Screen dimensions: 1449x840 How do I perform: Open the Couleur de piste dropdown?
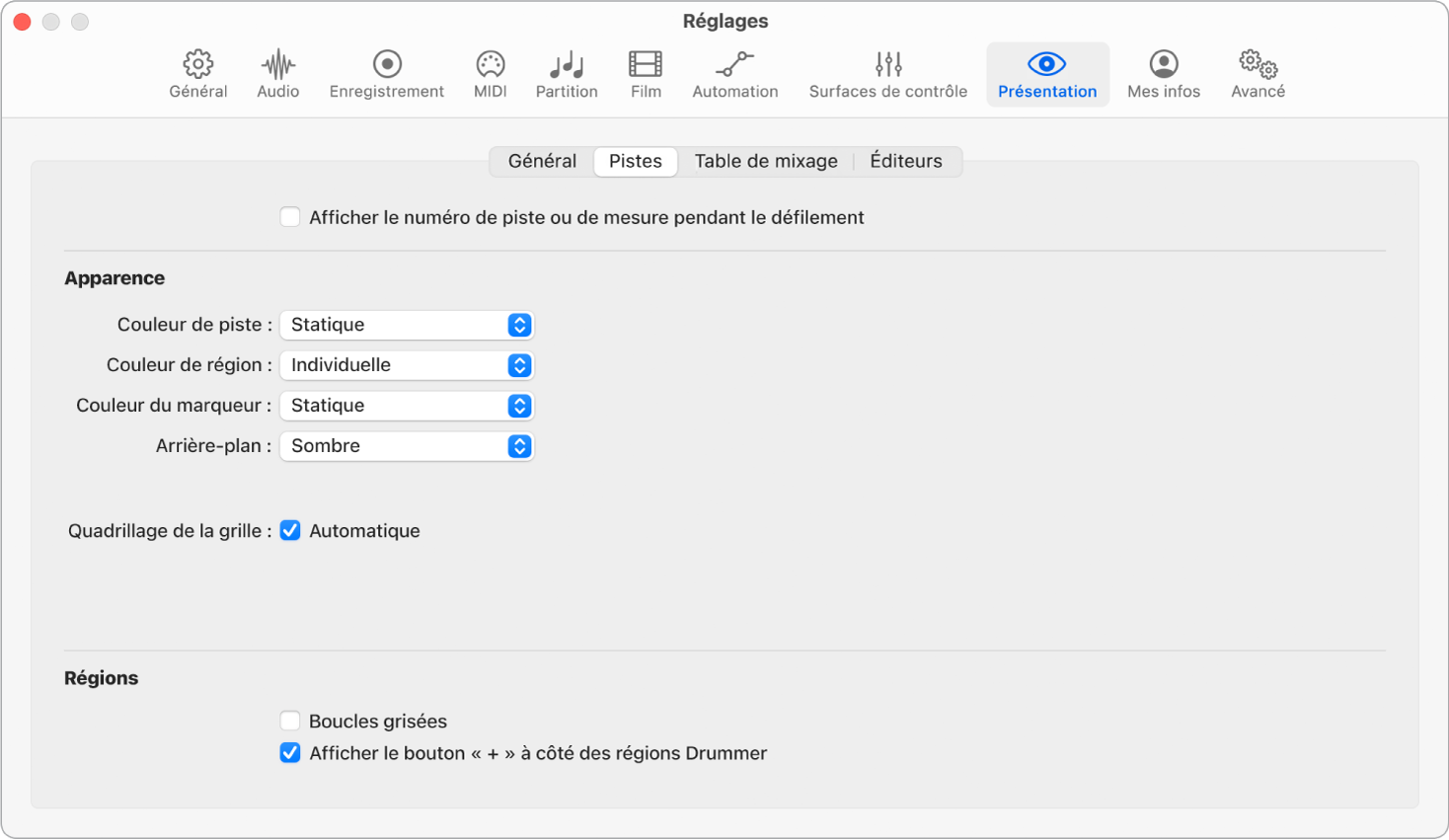pos(407,325)
